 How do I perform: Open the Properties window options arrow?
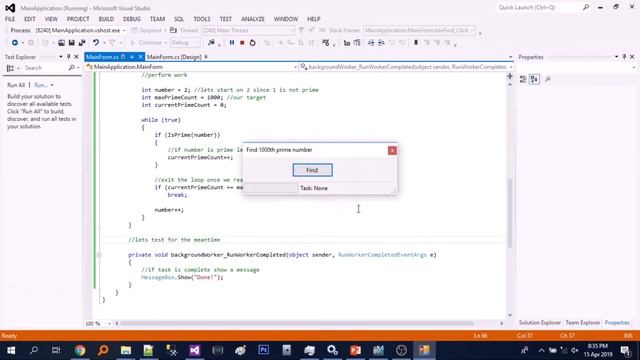[616, 57]
